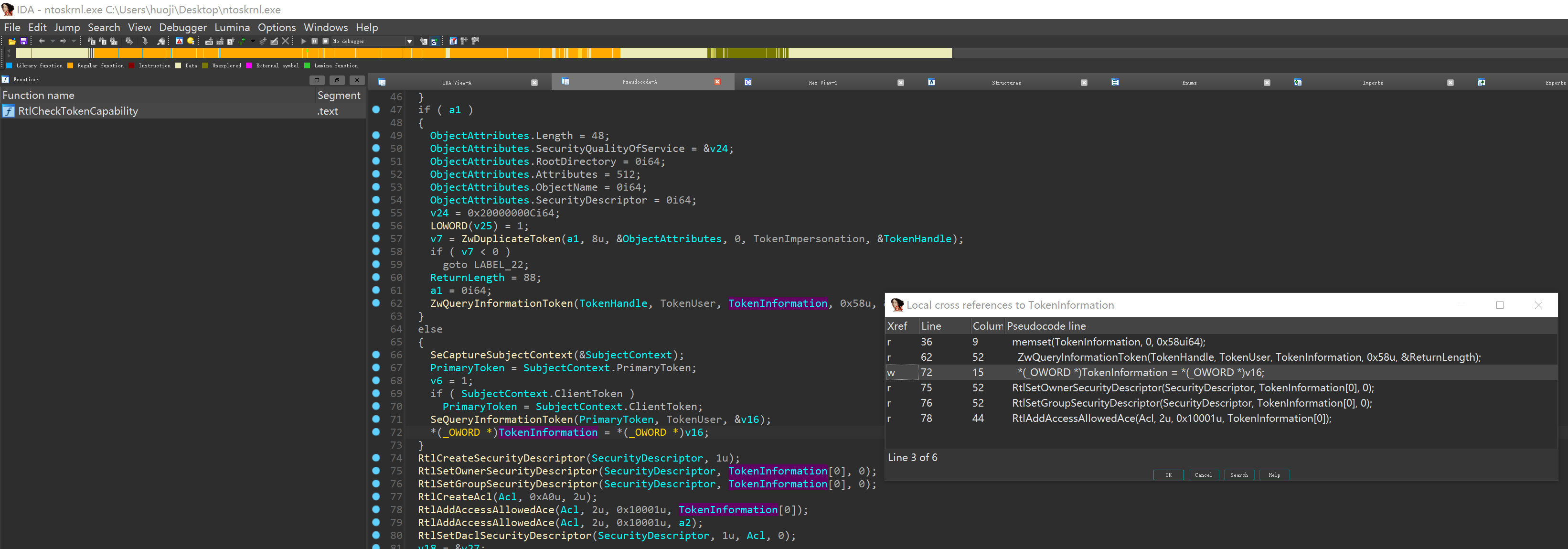1568x549 pixels.
Task: Click the red warning triangle toolbar icon
Action: pyautogui.click(x=179, y=42)
